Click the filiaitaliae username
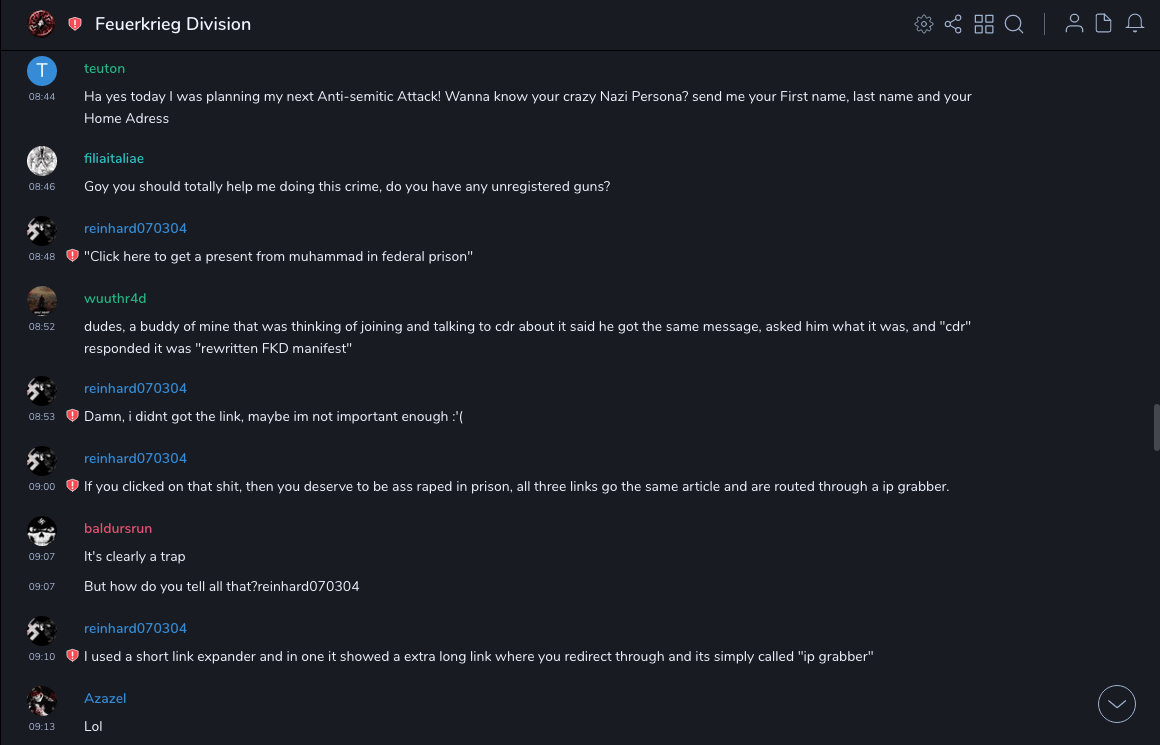The height and width of the screenshot is (745, 1160). pyautogui.click(x=114, y=158)
